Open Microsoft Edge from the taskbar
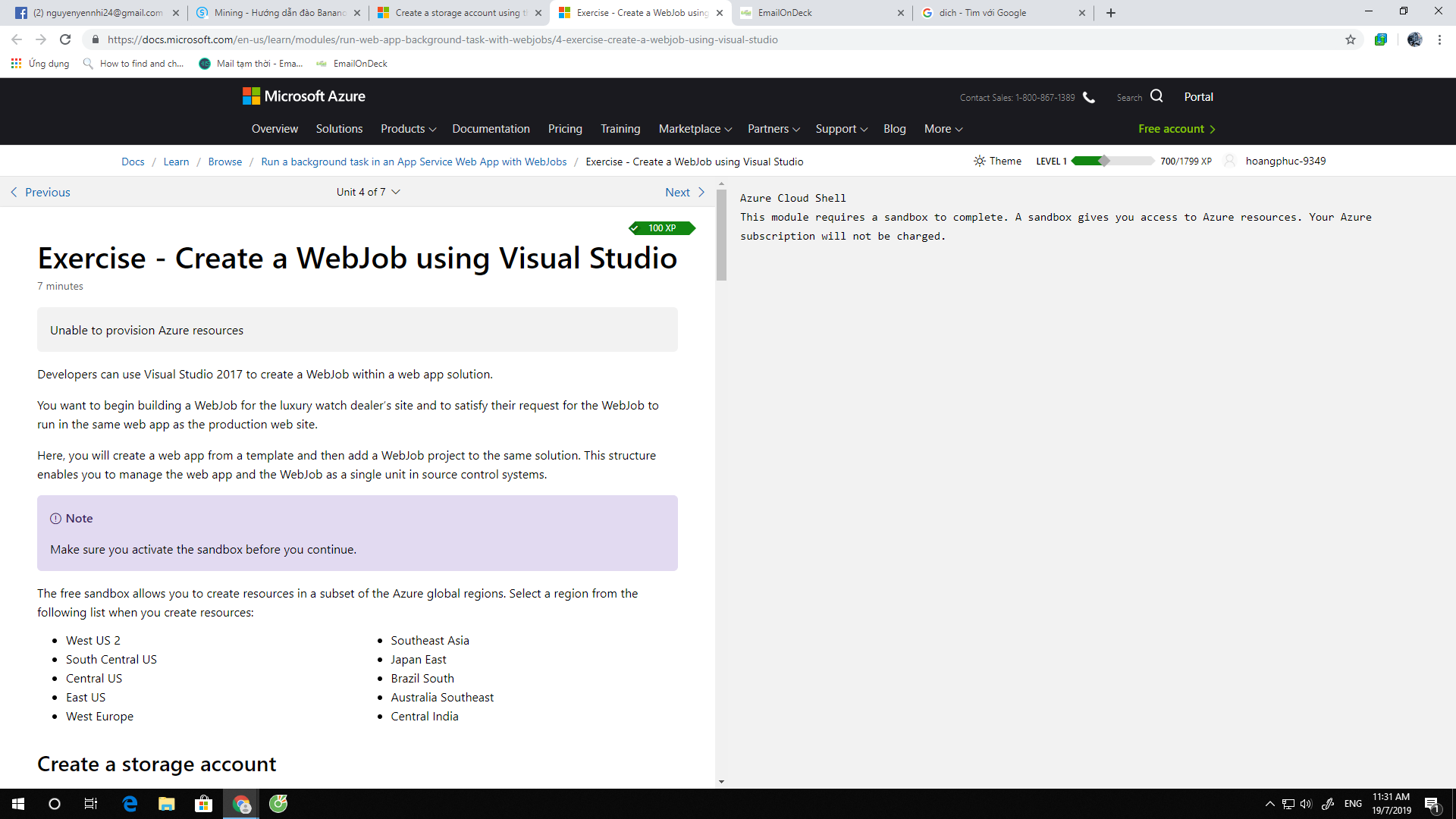 130,804
